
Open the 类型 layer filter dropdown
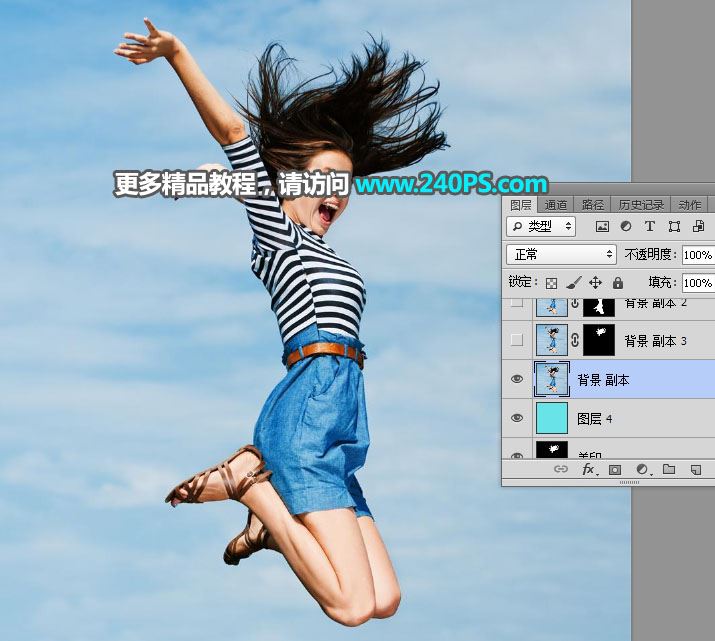pyautogui.click(x=541, y=226)
